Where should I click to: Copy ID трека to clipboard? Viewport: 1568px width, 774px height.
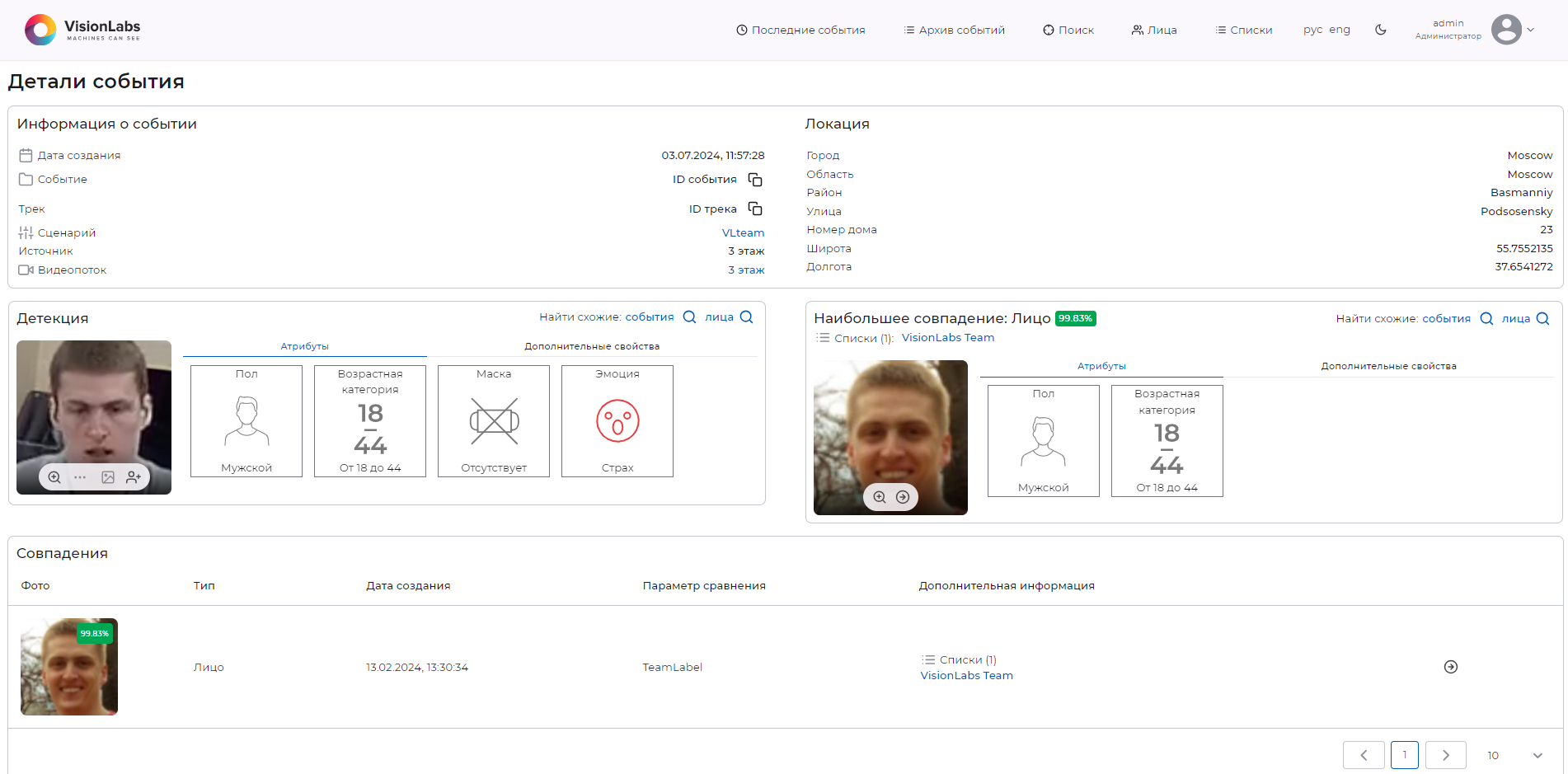(x=755, y=209)
